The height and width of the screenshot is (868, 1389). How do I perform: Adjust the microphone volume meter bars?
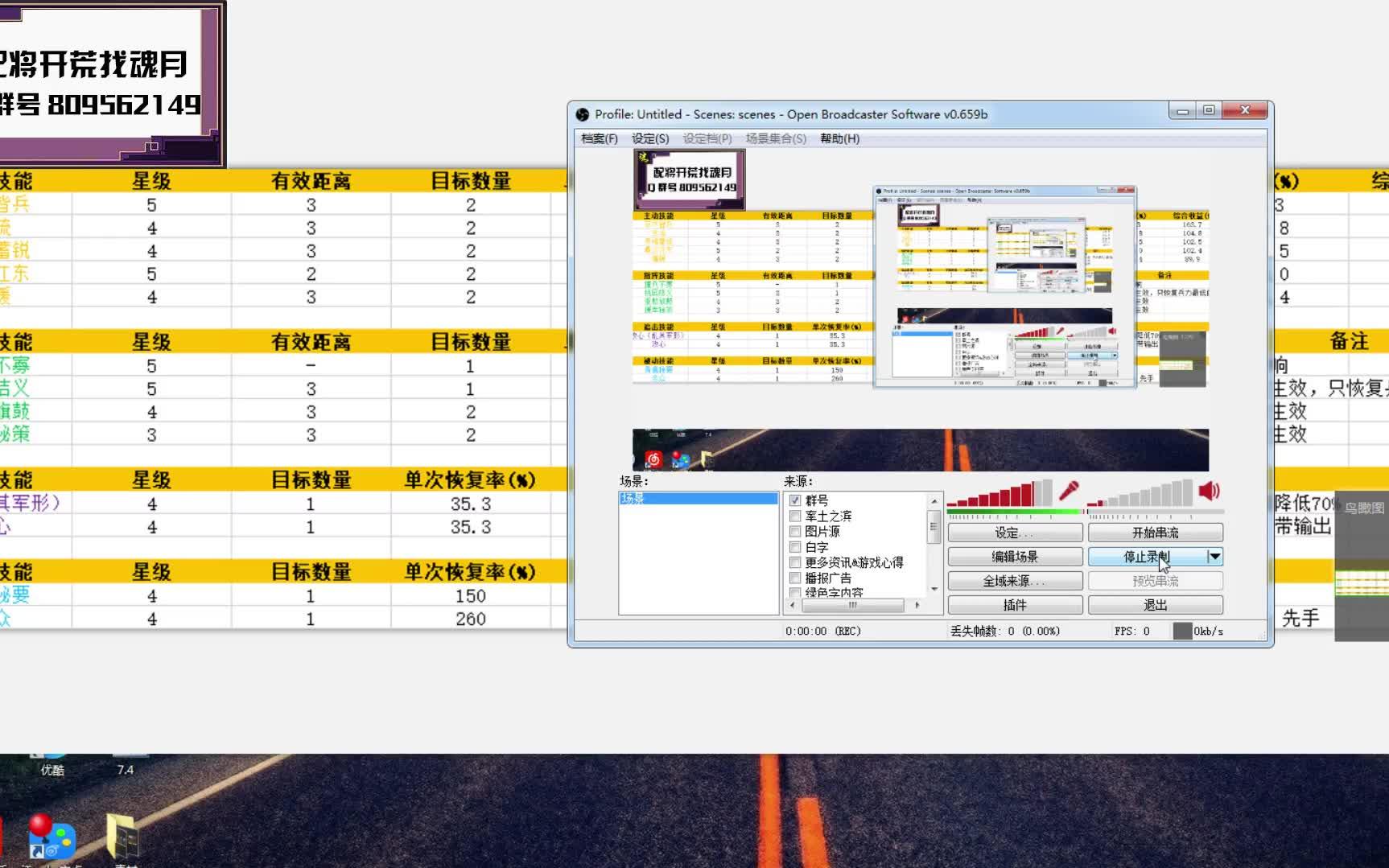coord(1000,493)
